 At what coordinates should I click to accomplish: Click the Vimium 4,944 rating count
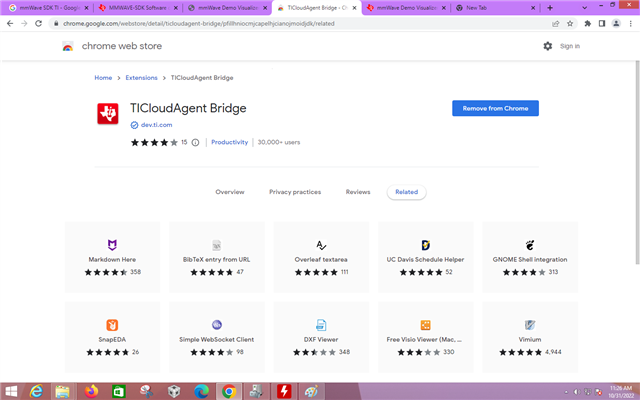553,352
